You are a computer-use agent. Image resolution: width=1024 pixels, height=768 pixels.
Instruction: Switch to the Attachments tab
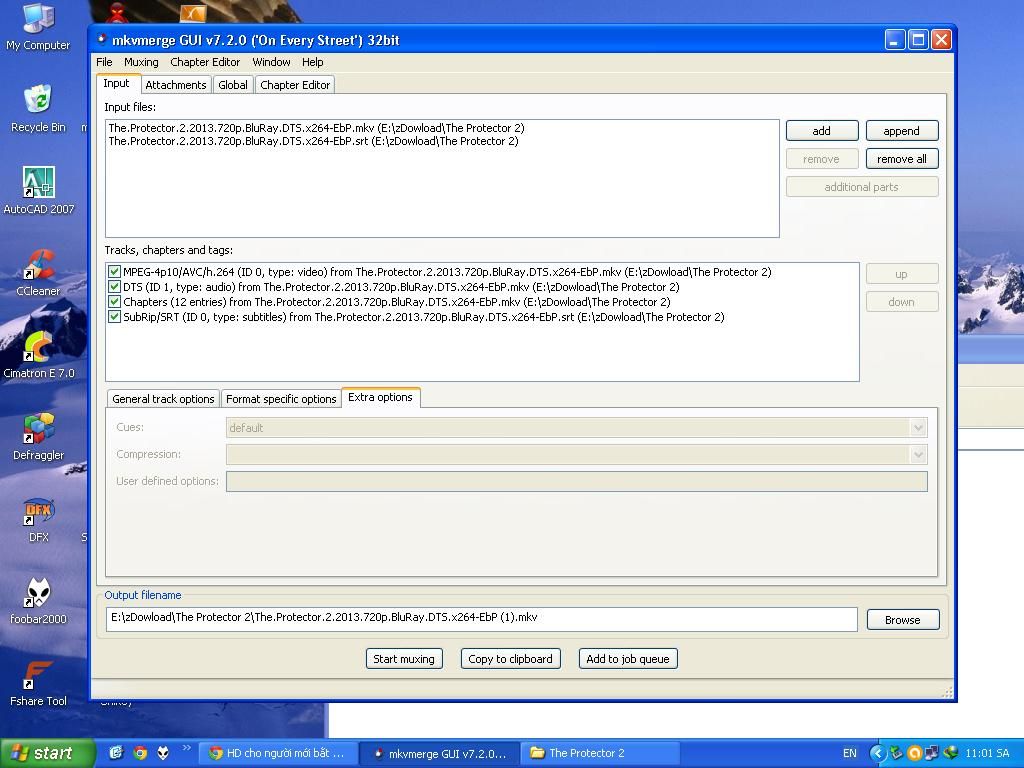pos(176,85)
